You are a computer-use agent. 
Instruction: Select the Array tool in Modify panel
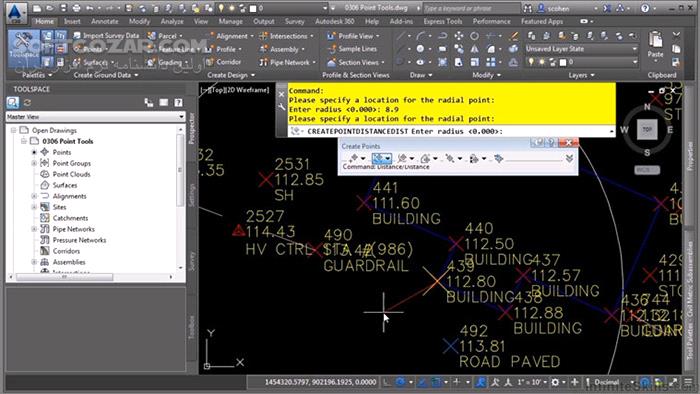491,62
